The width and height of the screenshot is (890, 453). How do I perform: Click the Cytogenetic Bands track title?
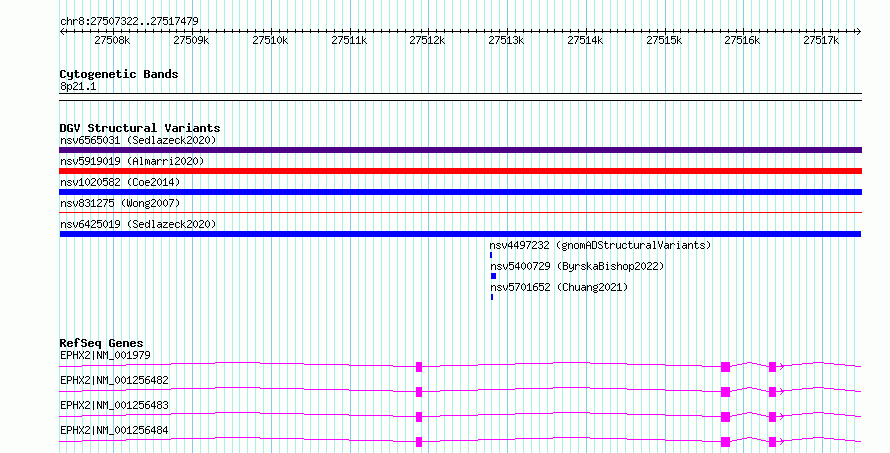coord(119,74)
